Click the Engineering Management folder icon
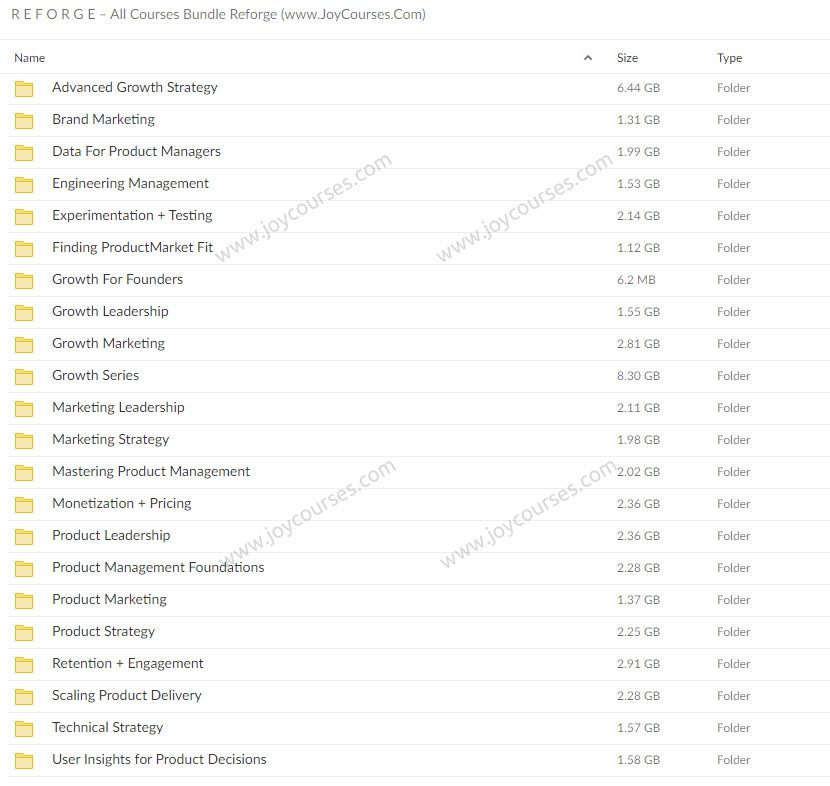 (24, 184)
